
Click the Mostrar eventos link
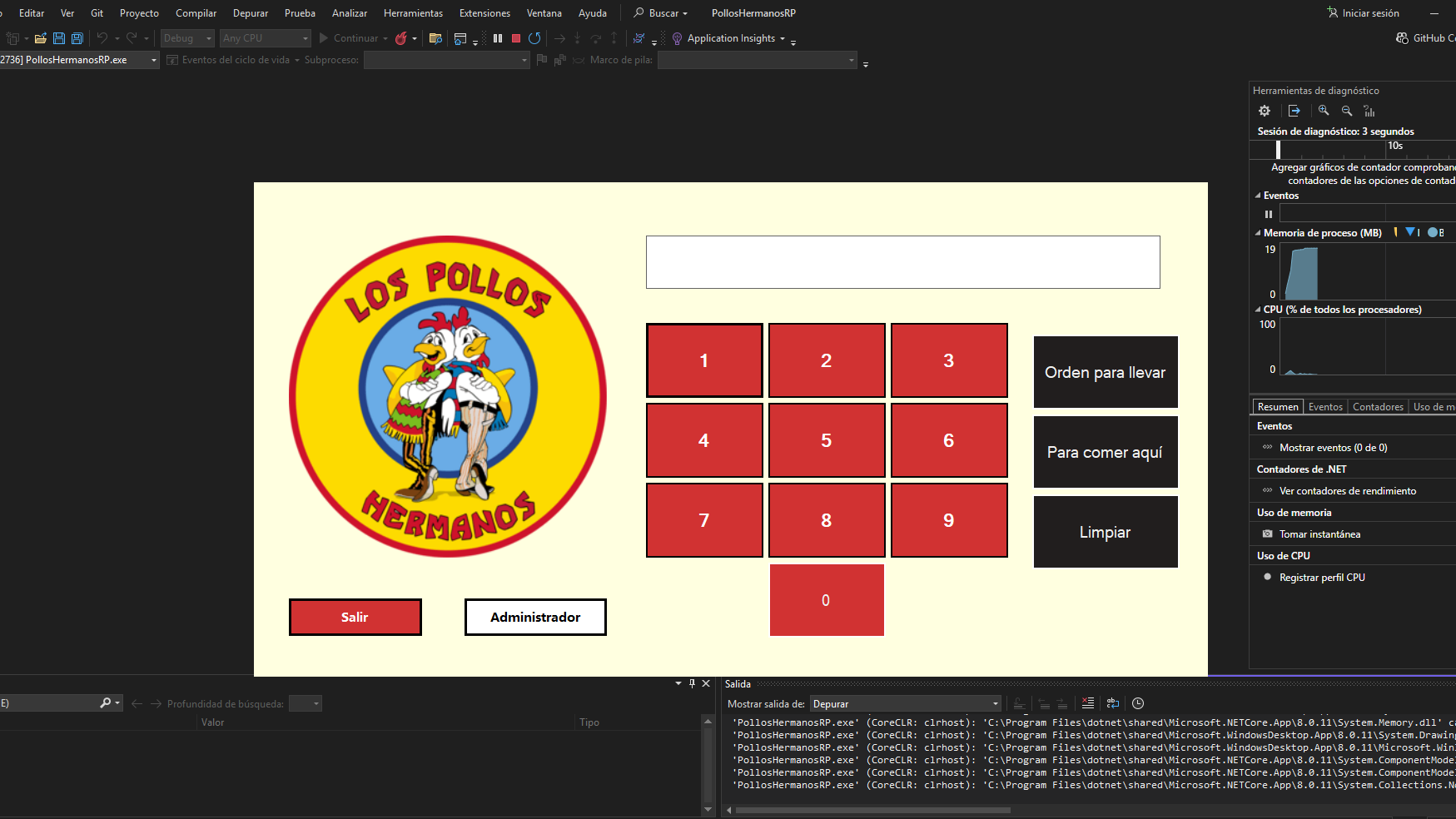[x=1333, y=448]
